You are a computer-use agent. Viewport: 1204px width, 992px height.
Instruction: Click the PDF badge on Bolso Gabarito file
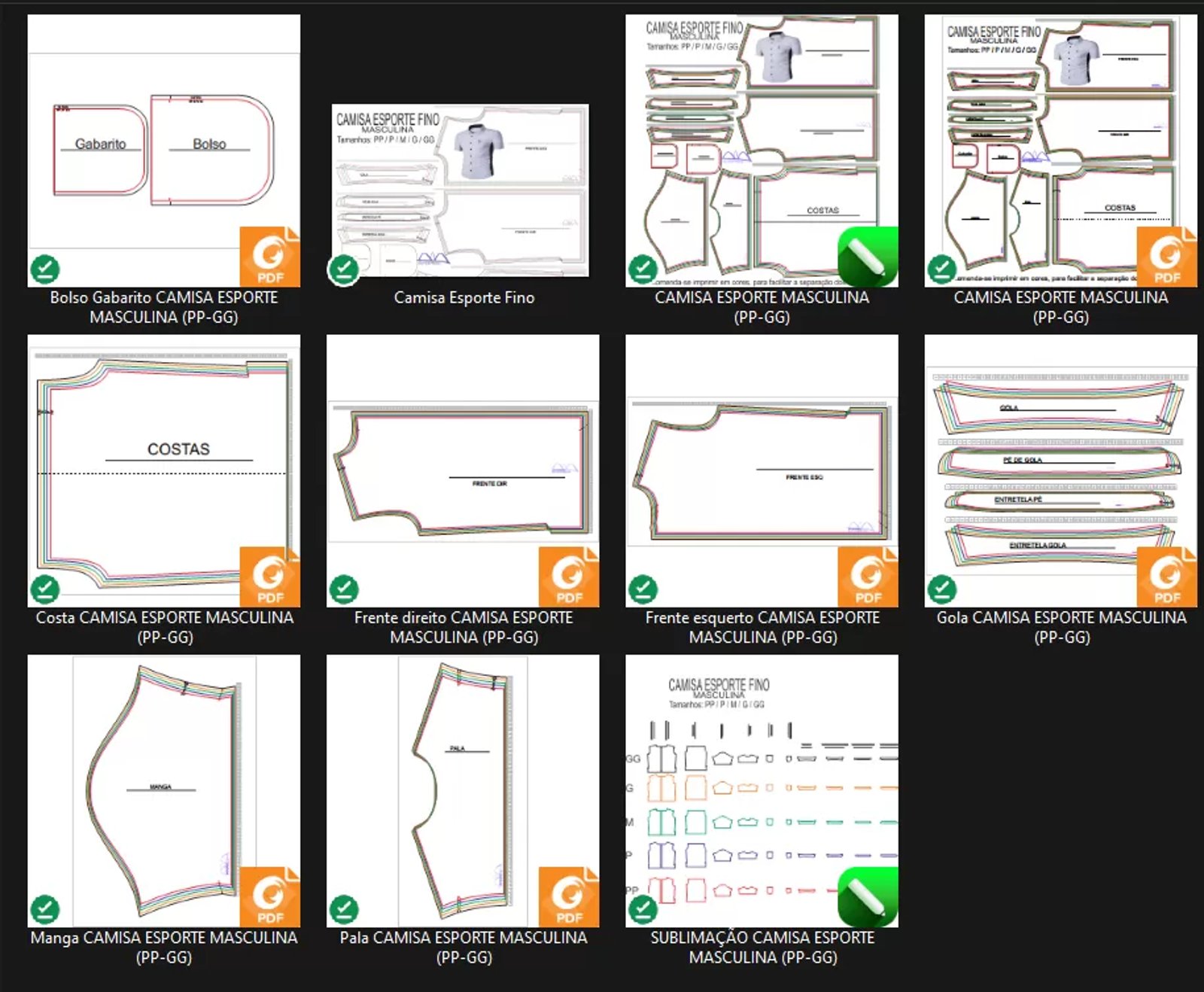coord(269,257)
